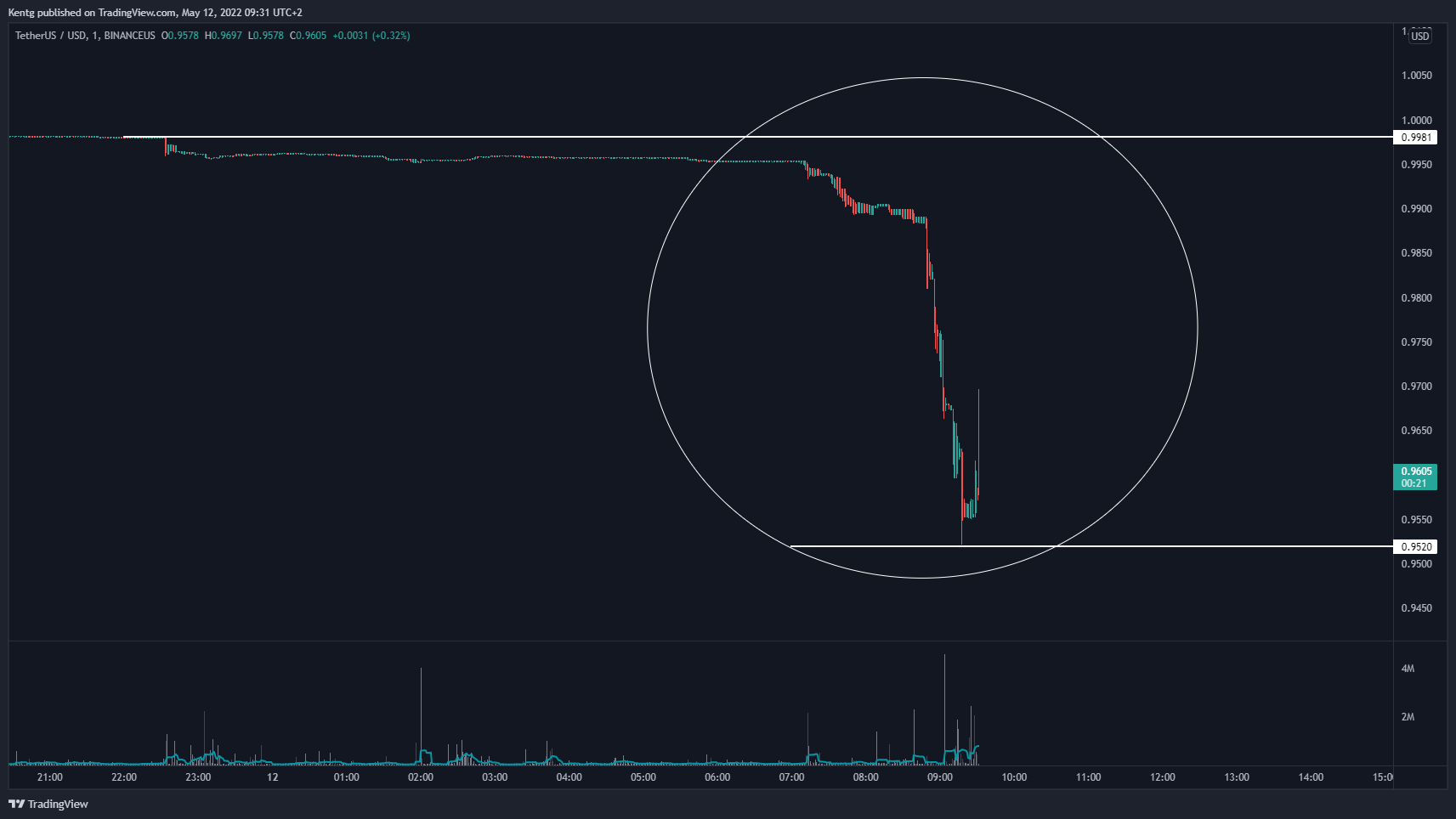Click the open value O0.9578

[x=180, y=36]
